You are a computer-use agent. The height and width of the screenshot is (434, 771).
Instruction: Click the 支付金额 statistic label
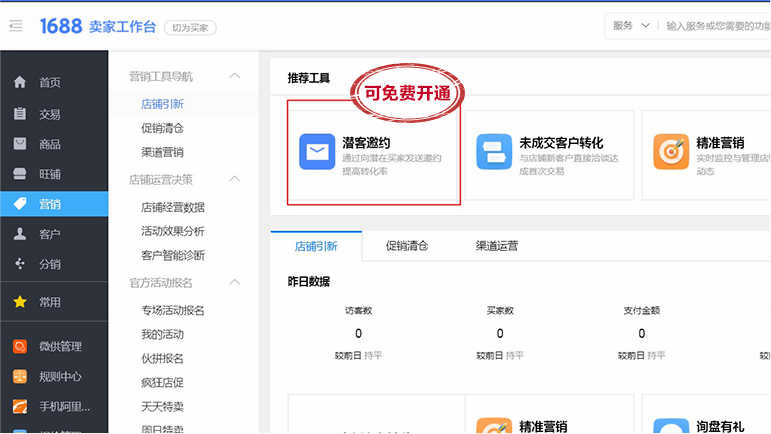[x=642, y=310]
